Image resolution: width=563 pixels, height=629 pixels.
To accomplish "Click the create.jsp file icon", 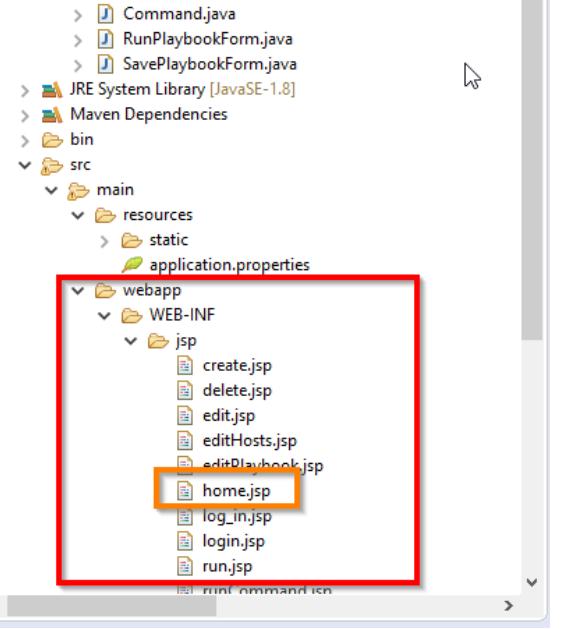I will point(185,366).
